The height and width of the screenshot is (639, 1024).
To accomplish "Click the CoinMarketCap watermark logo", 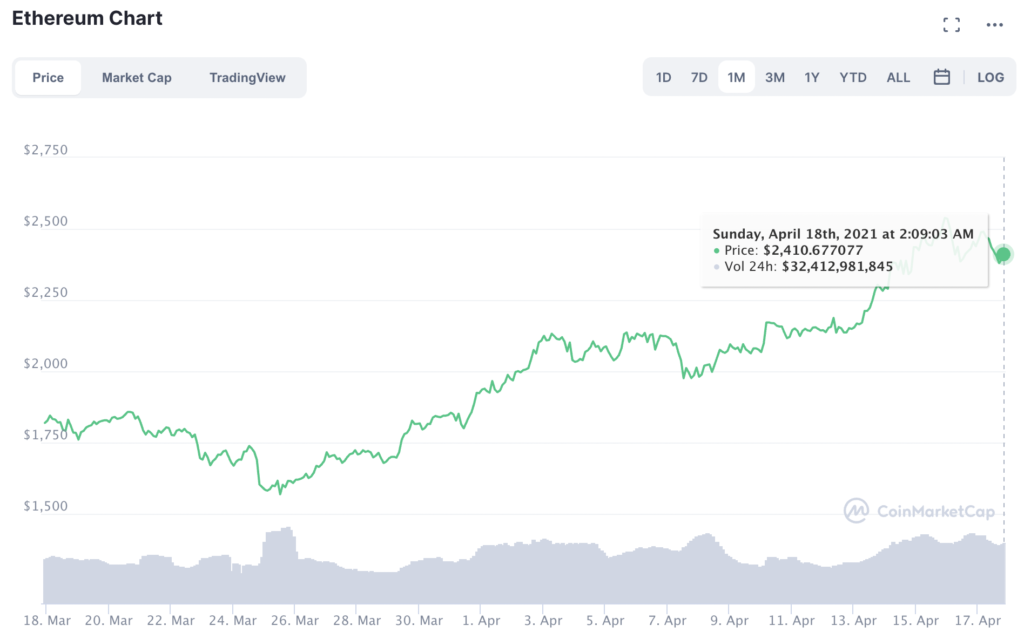I will [919, 511].
